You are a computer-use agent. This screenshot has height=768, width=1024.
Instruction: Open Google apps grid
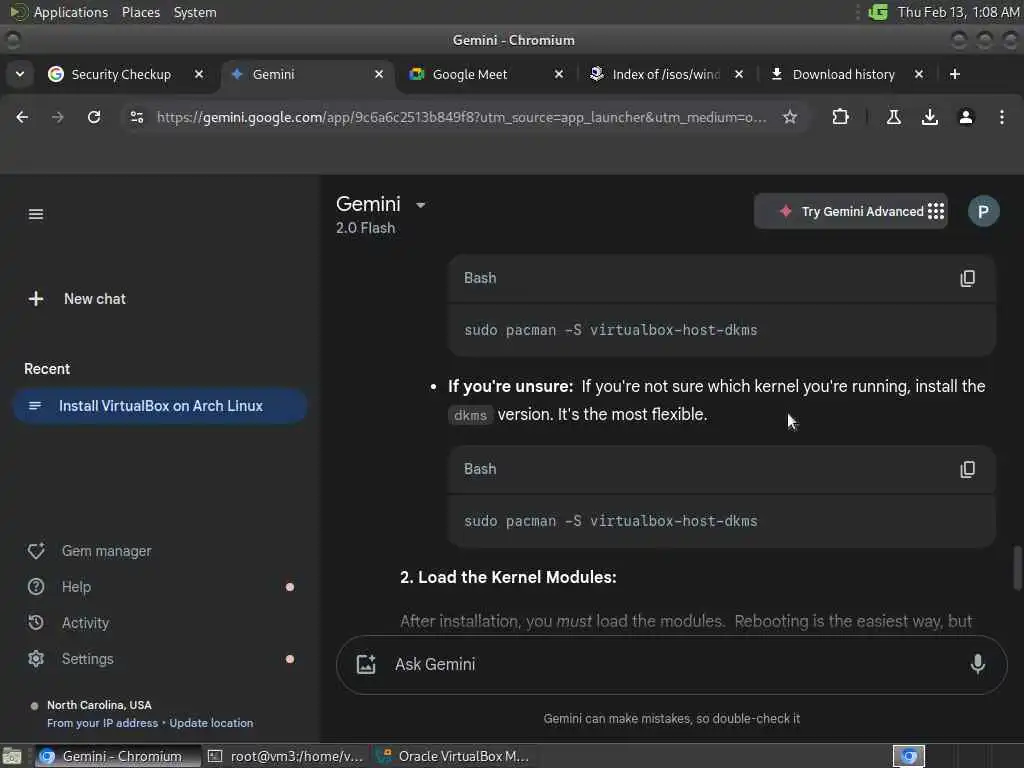(x=936, y=211)
